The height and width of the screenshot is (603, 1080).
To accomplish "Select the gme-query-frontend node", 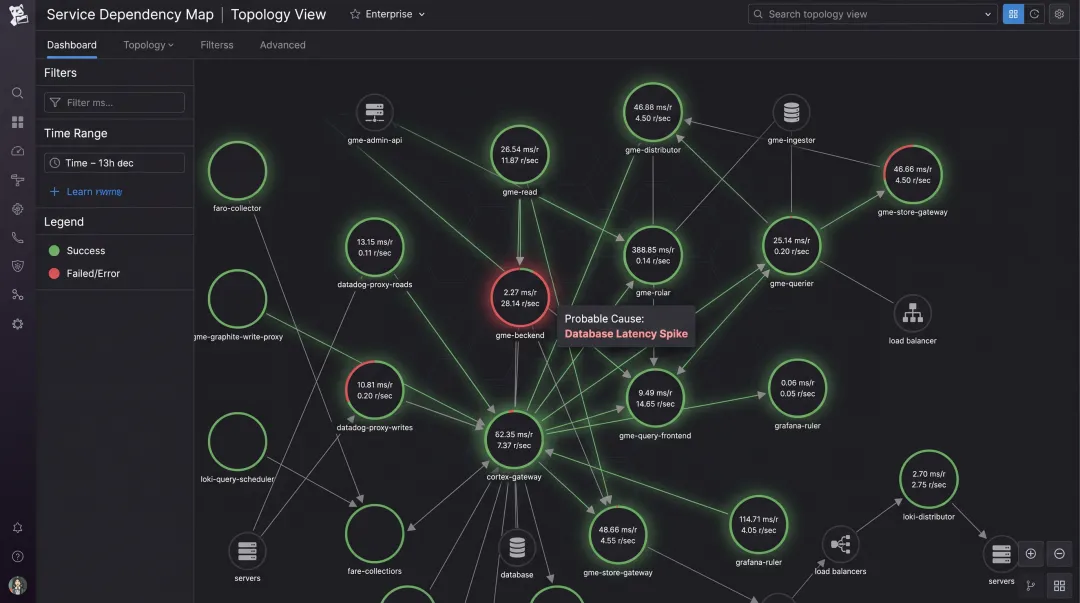I will coord(655,398).
